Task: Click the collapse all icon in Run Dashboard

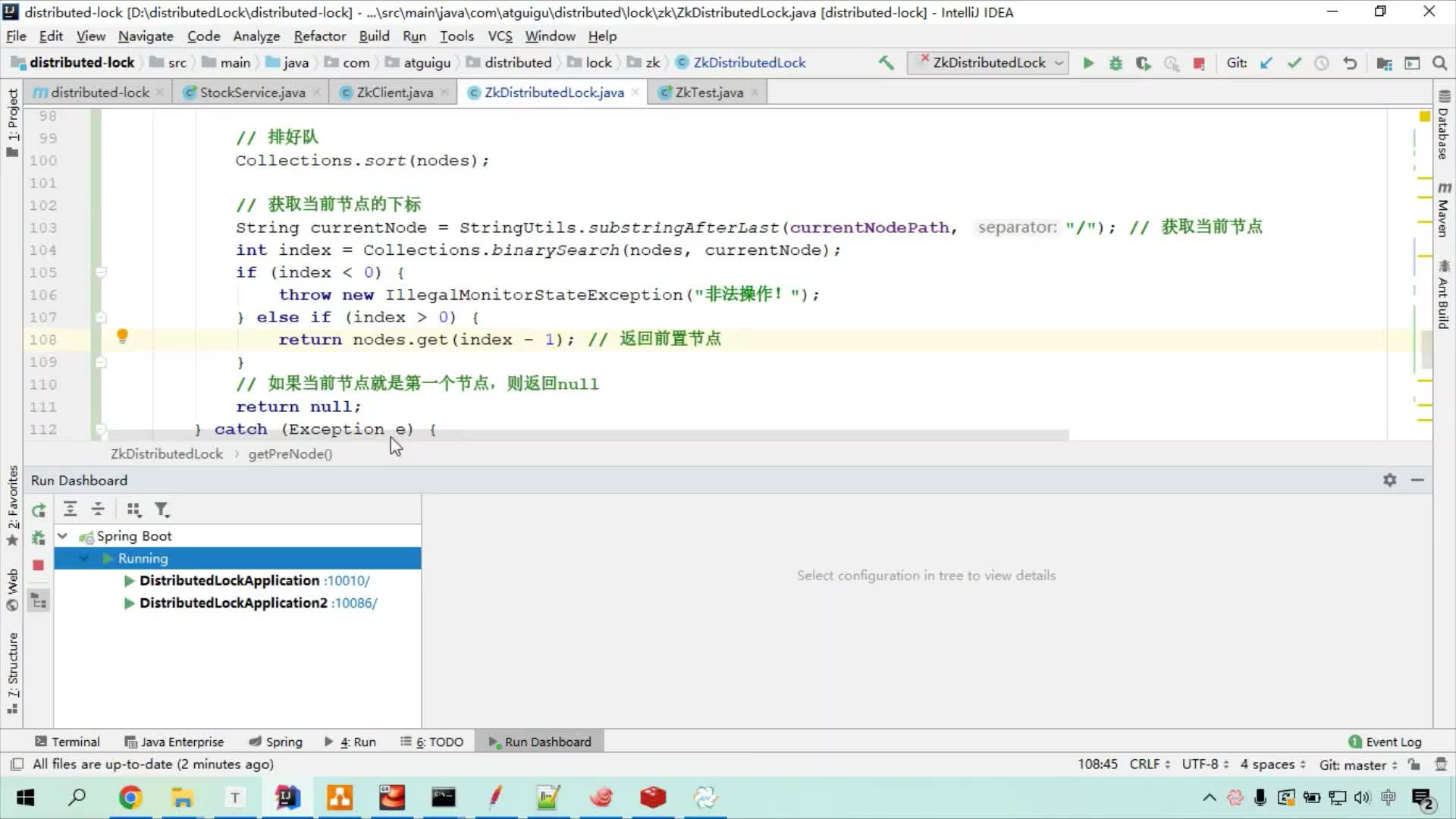Action: (x=97, y=510)
